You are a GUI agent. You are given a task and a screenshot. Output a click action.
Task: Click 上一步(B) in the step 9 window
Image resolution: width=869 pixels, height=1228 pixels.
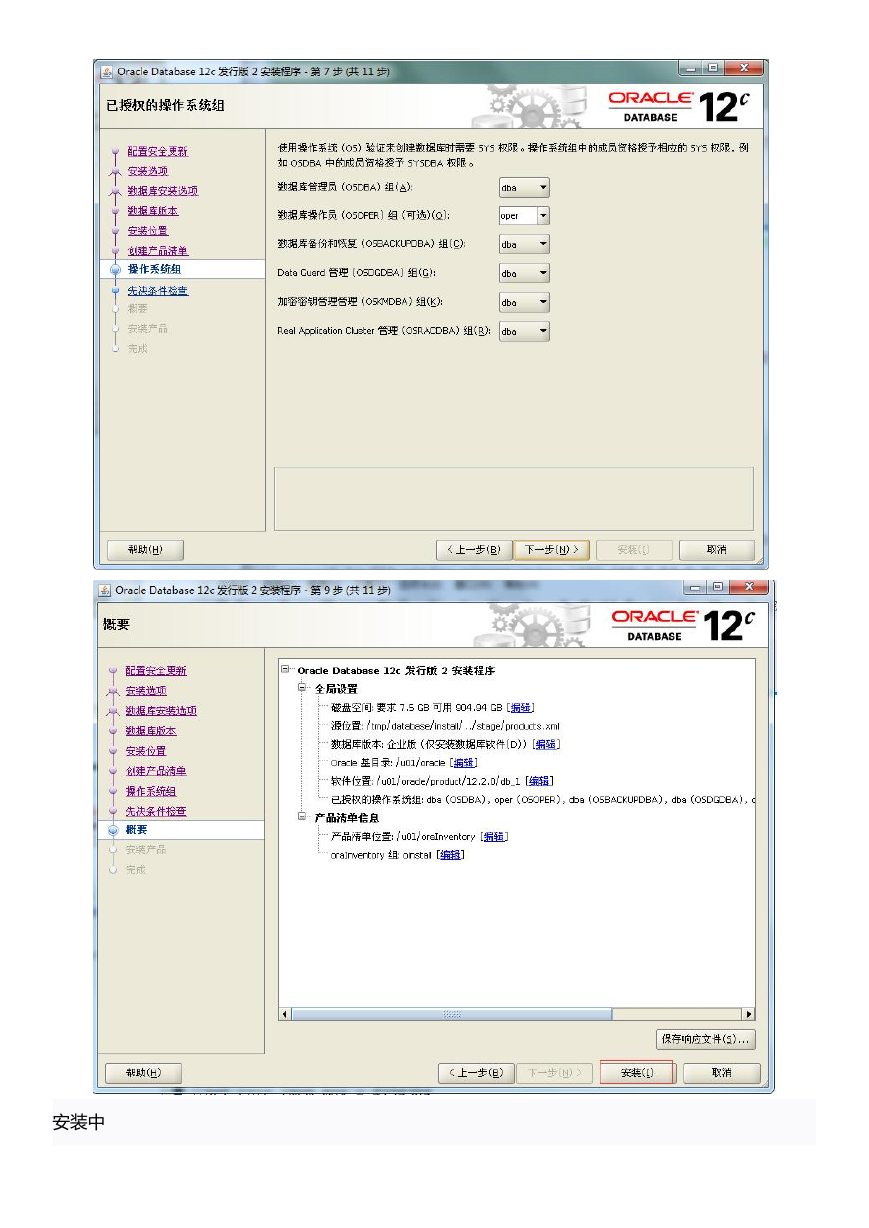point(476,1072)
